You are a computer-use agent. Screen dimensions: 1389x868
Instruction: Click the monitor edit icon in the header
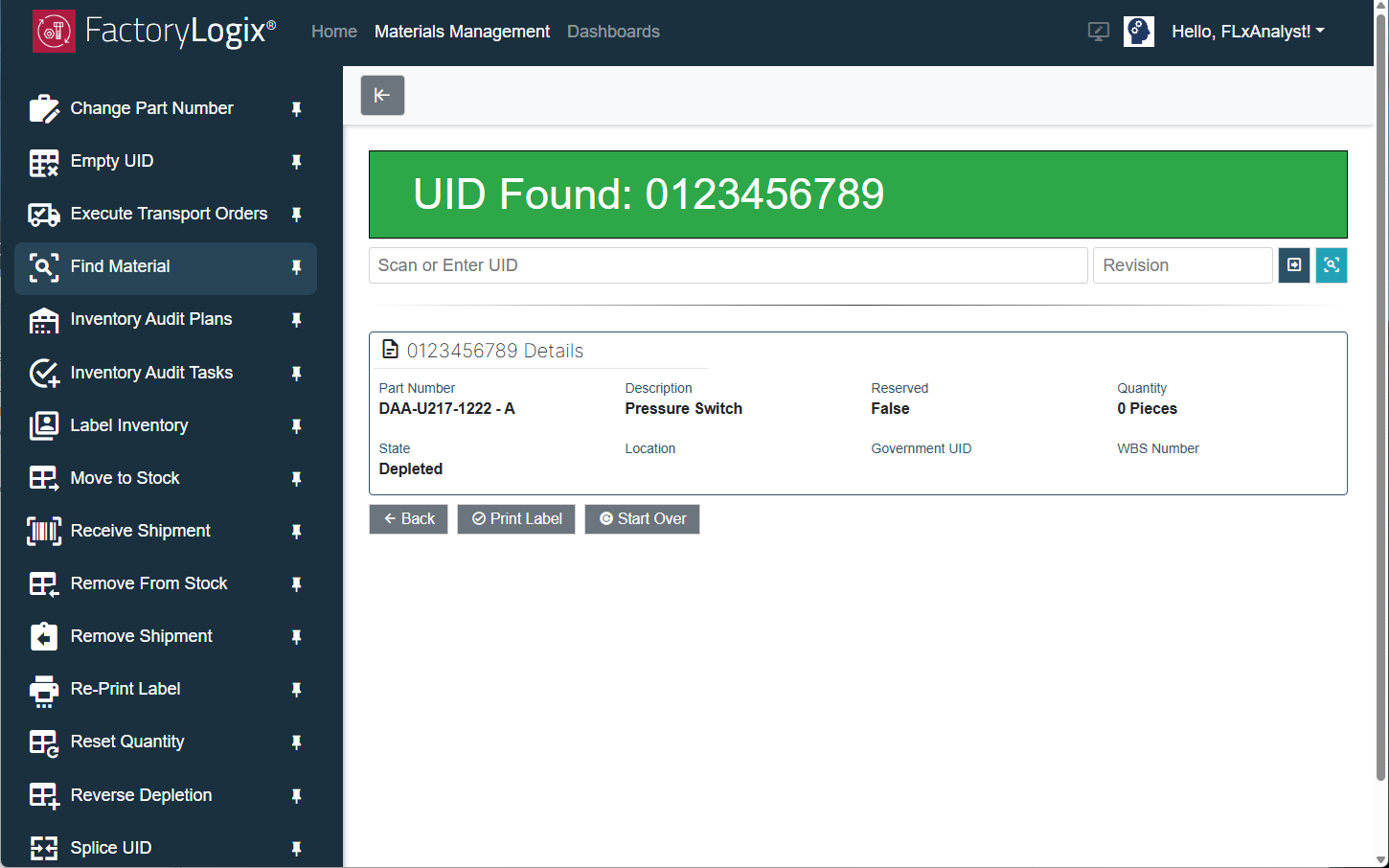pyautogui.click(x=1098, y=31)
